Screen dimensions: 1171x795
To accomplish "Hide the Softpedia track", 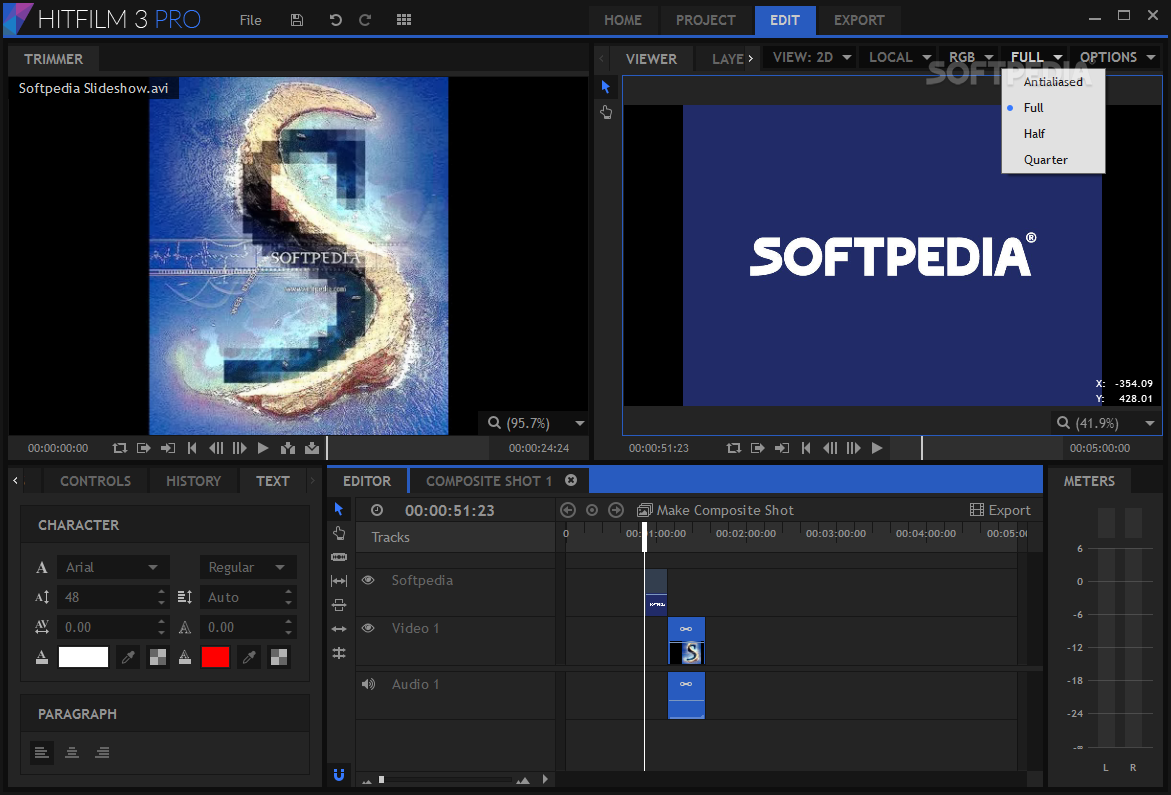I will [x=368, y=580].
